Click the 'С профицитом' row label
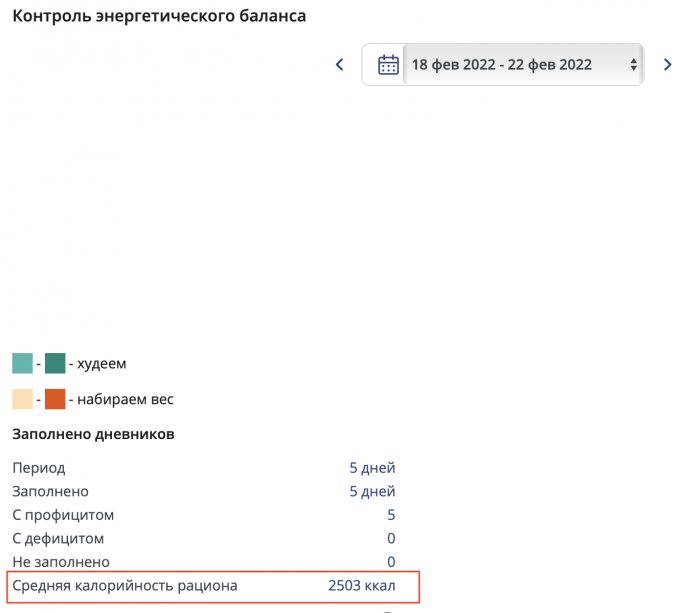The image size is (680, 613). pyautogui.click(x=63, y=515)
